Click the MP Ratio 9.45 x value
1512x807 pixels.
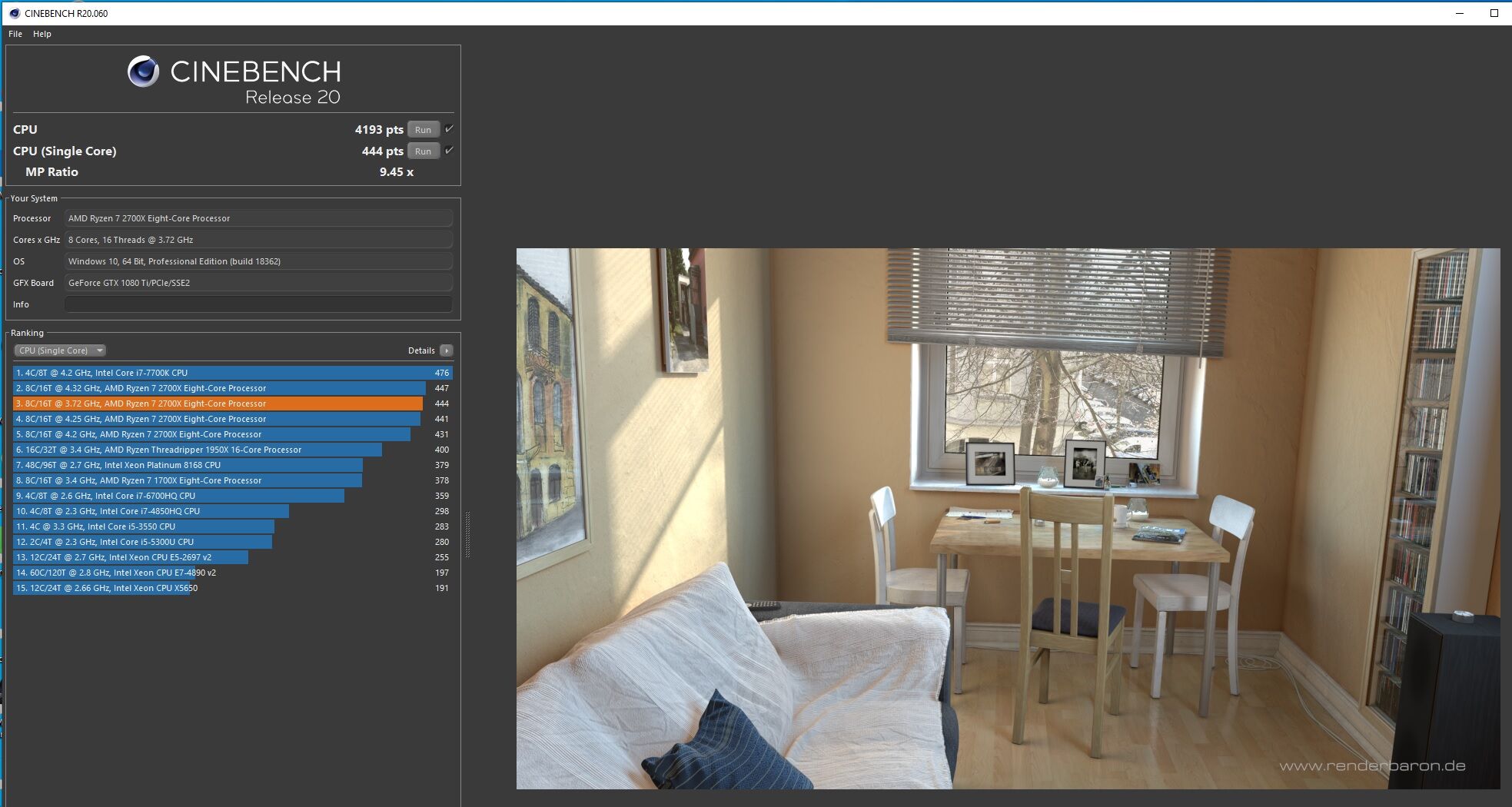(x=396, y=172)
